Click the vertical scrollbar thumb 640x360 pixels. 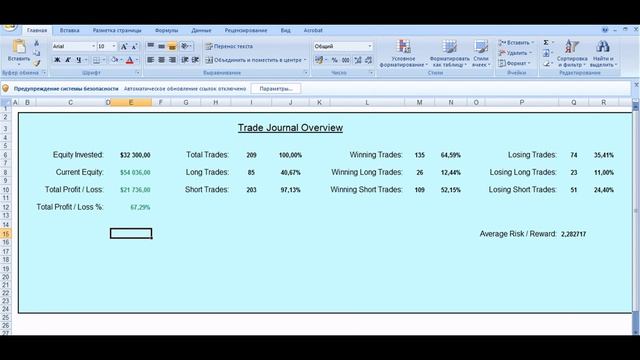click(x=636, y=212)
